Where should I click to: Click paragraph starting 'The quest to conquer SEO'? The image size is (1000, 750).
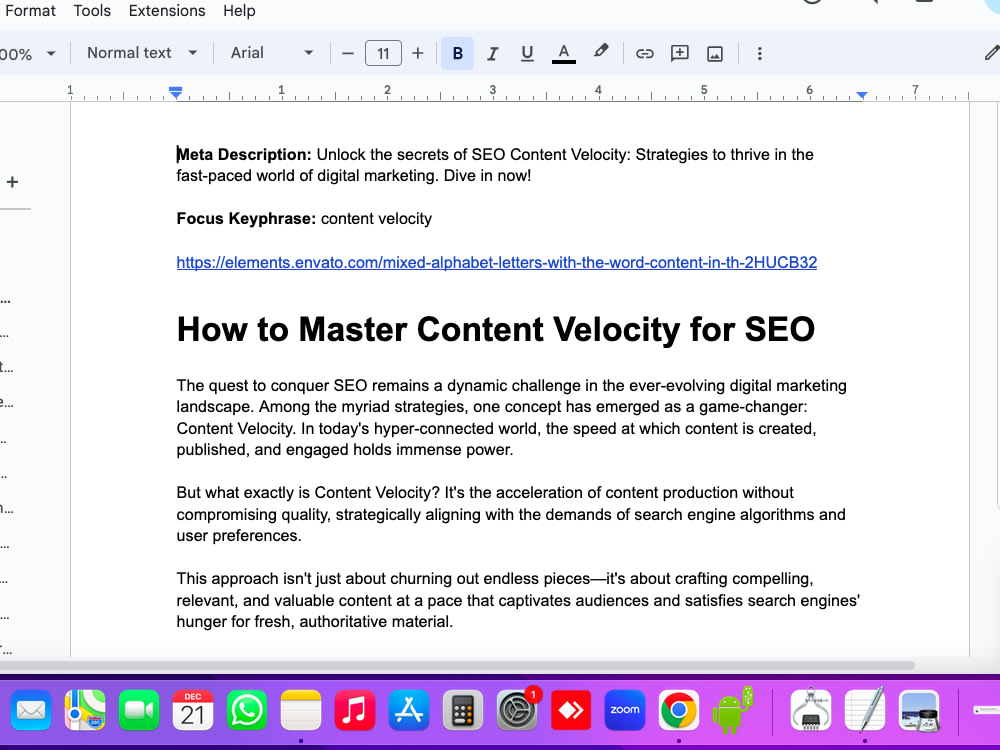click(511, 418)
